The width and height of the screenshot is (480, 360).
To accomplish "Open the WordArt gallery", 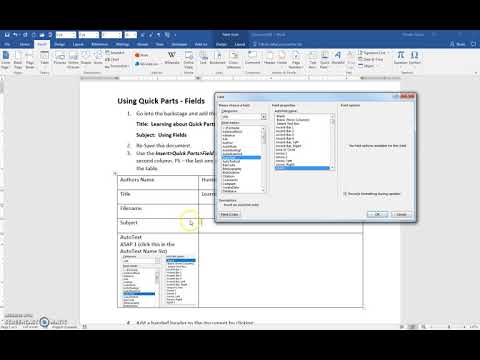I will coord(338,58).
